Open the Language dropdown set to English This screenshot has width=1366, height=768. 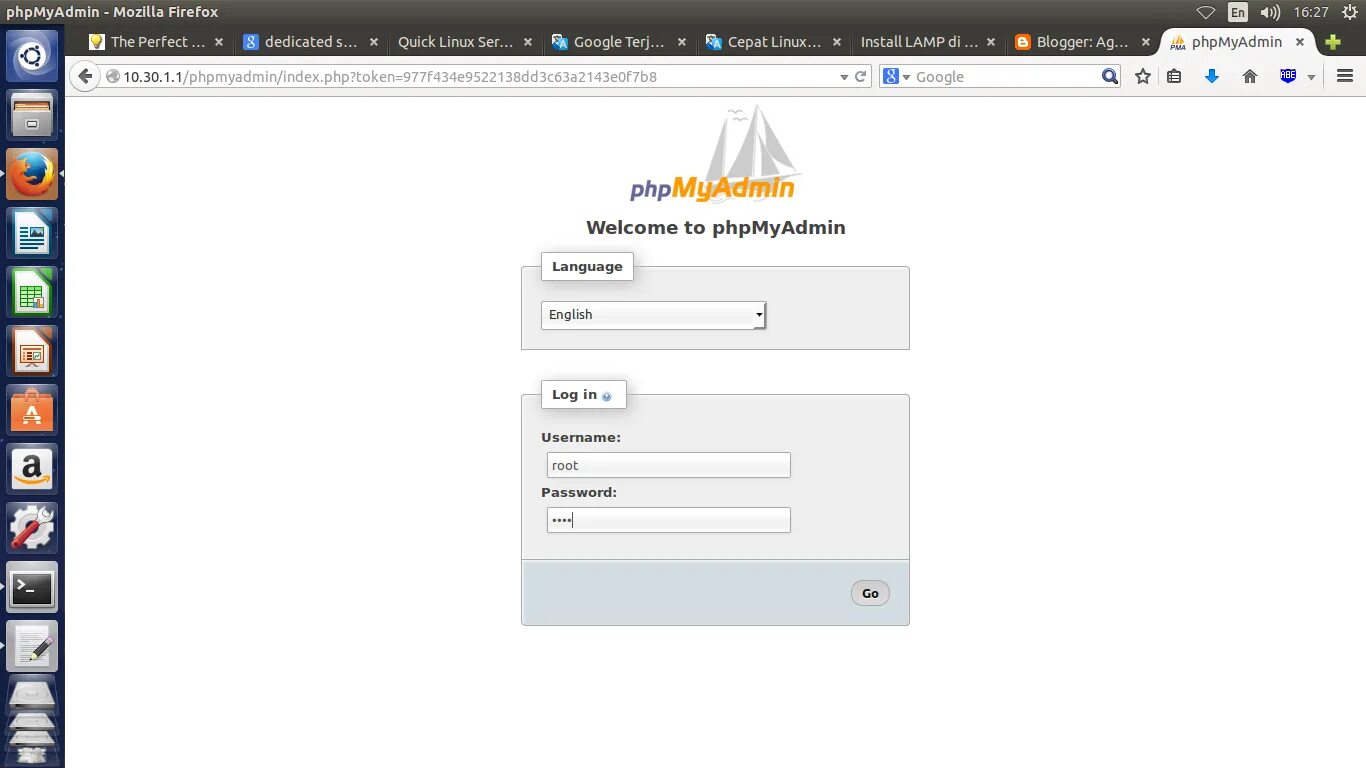654,315
